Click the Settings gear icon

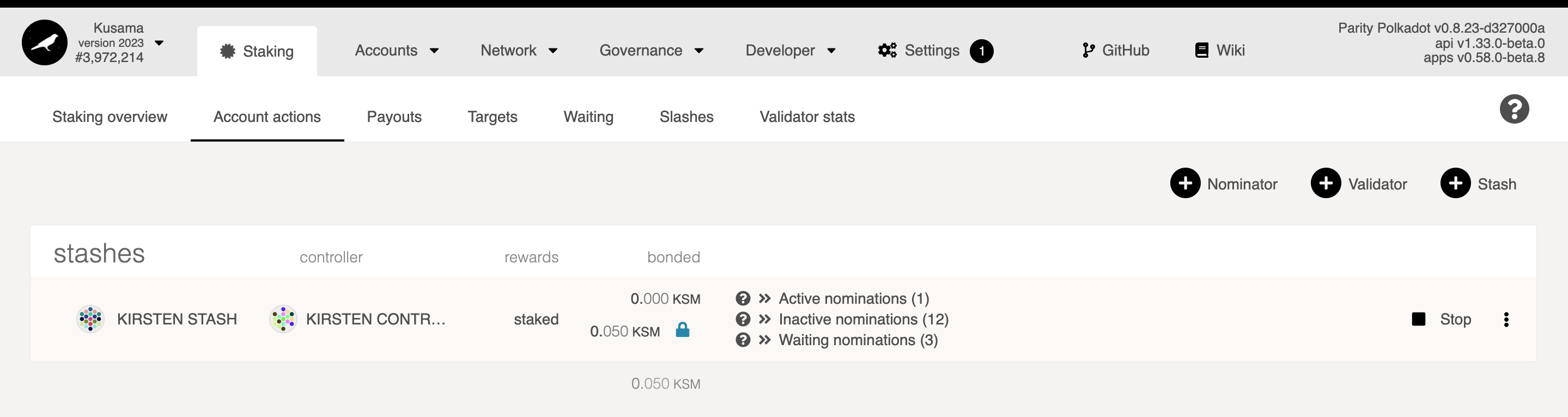click(887, 51)
